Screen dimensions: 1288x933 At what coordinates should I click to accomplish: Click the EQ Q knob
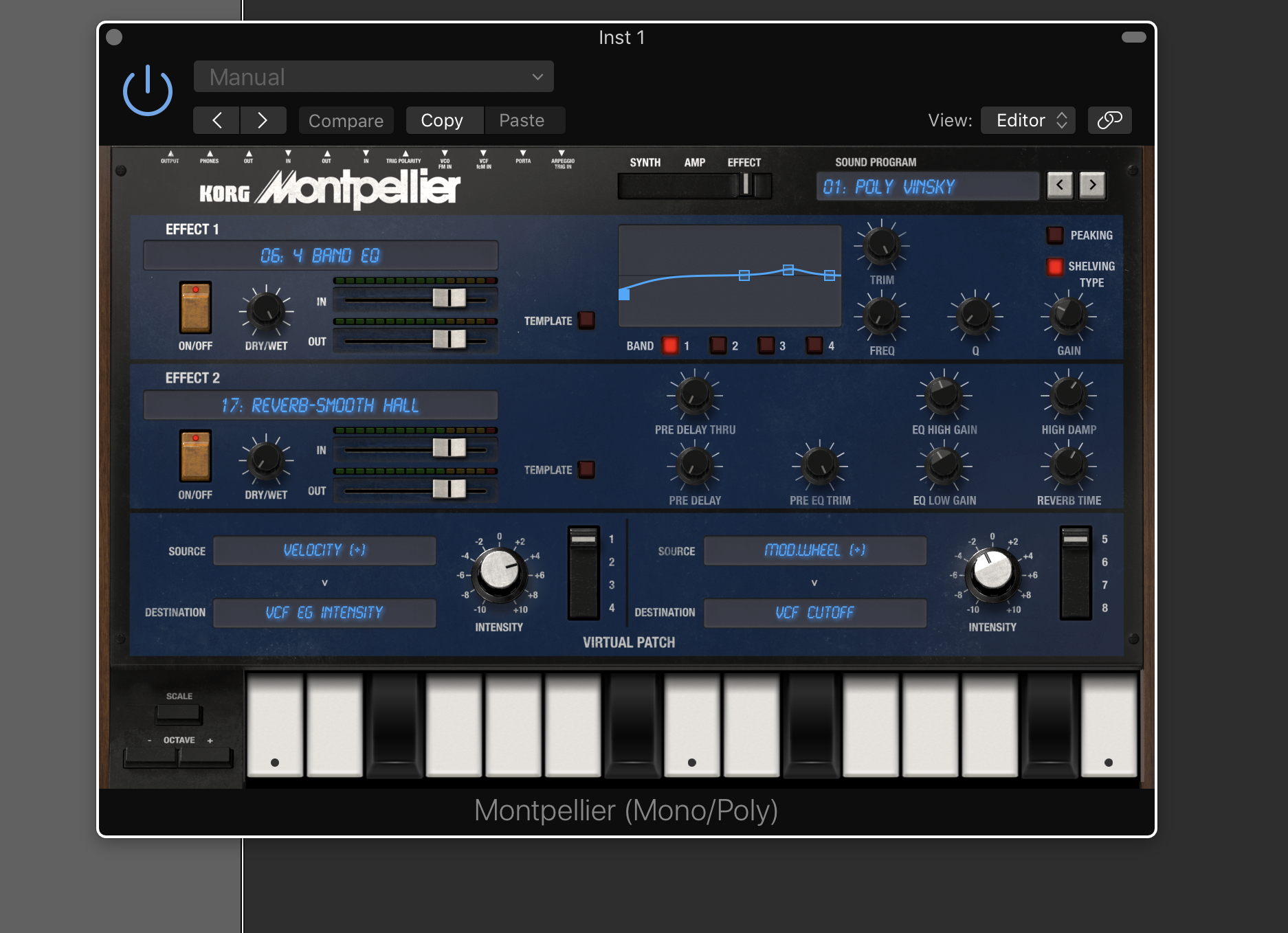click(975, 315)
